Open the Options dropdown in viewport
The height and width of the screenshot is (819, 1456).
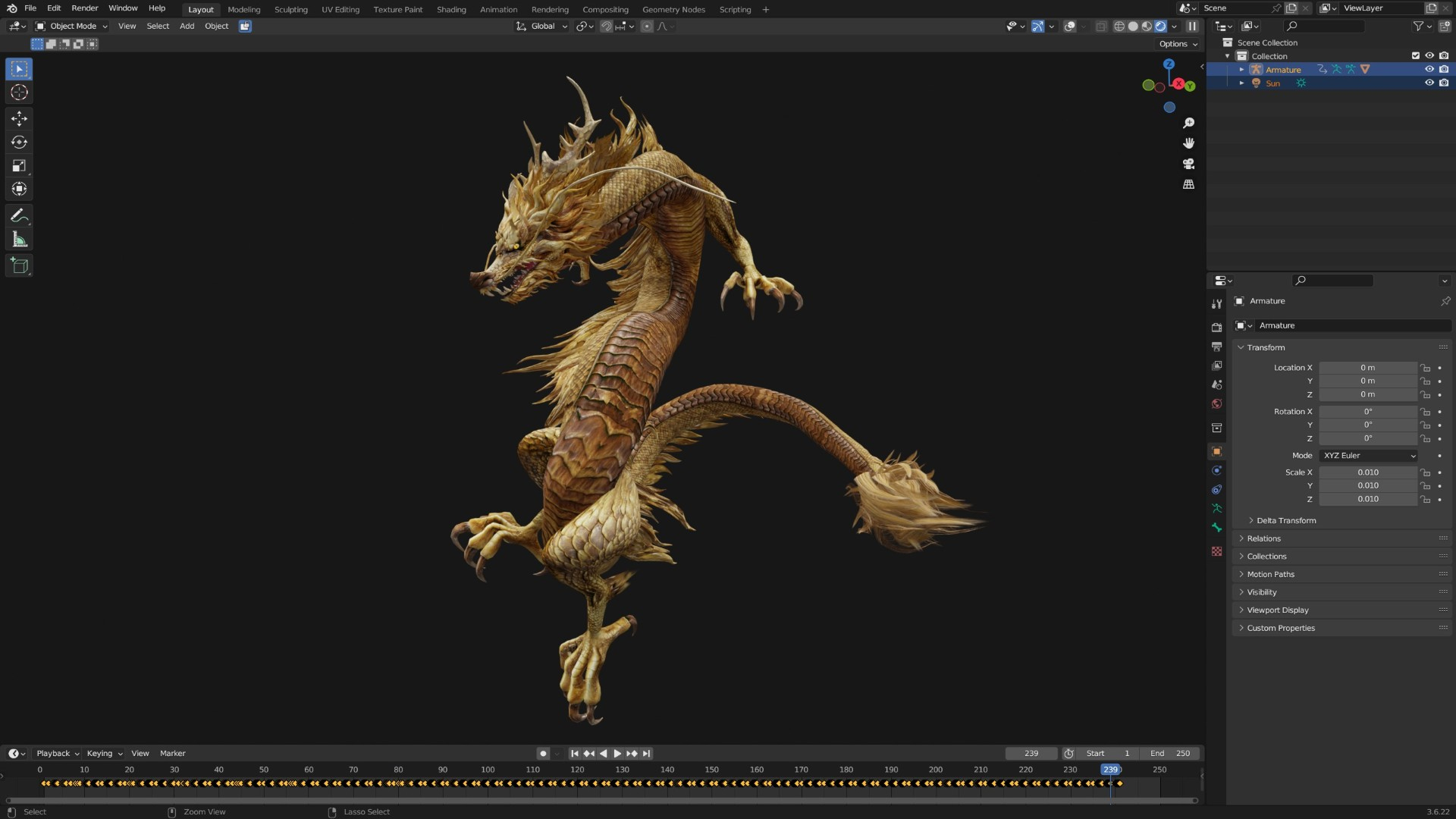point(1178,44)
